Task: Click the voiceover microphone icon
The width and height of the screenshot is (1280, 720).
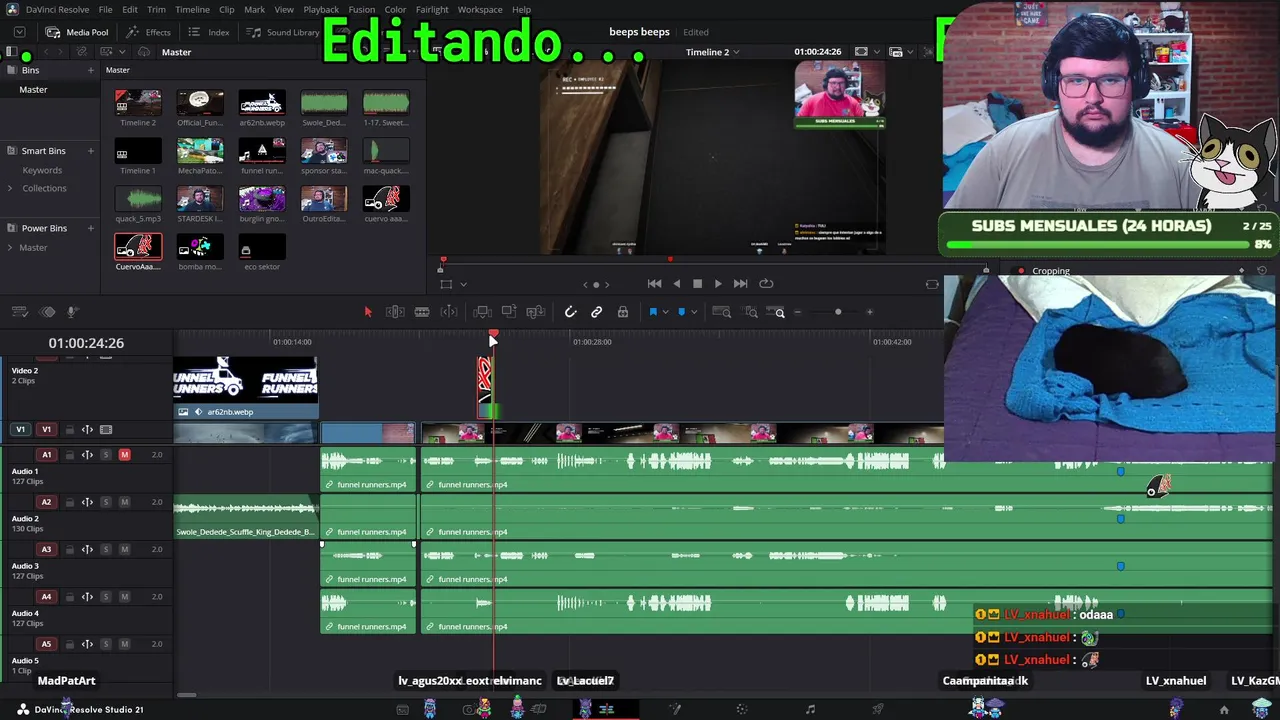Action: pyautogui.click(x=72, y=312)
